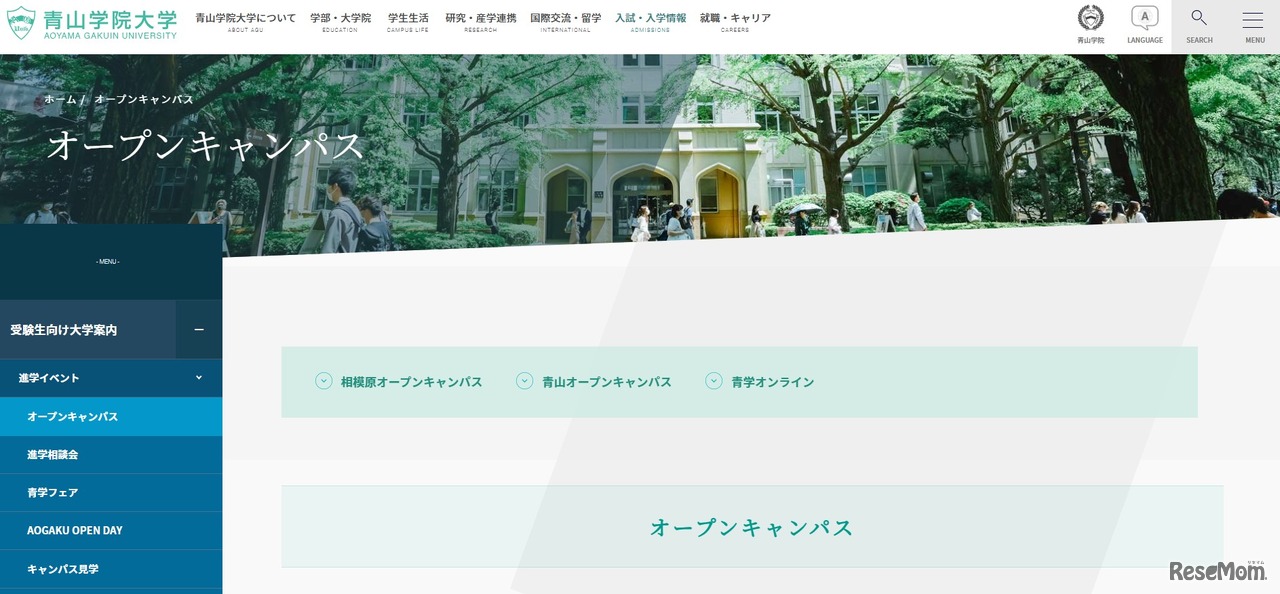Click the オープンキャンパス breadcrumb text
Image resolution: width=1280 pixels, height=594 pixels.
144,100
